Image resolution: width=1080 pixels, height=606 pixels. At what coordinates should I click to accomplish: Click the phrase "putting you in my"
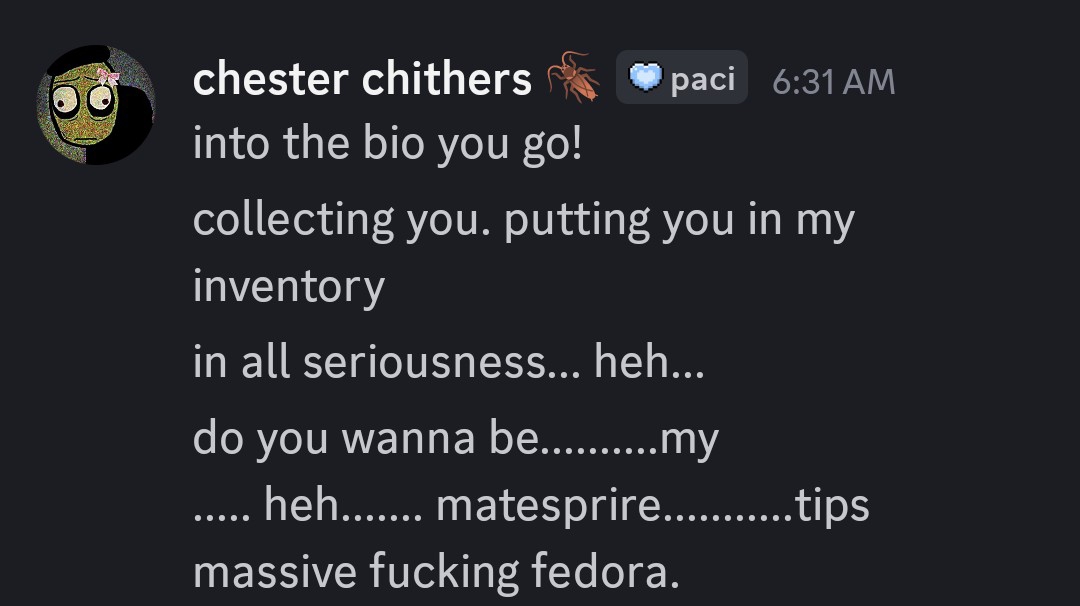(679, 220)
